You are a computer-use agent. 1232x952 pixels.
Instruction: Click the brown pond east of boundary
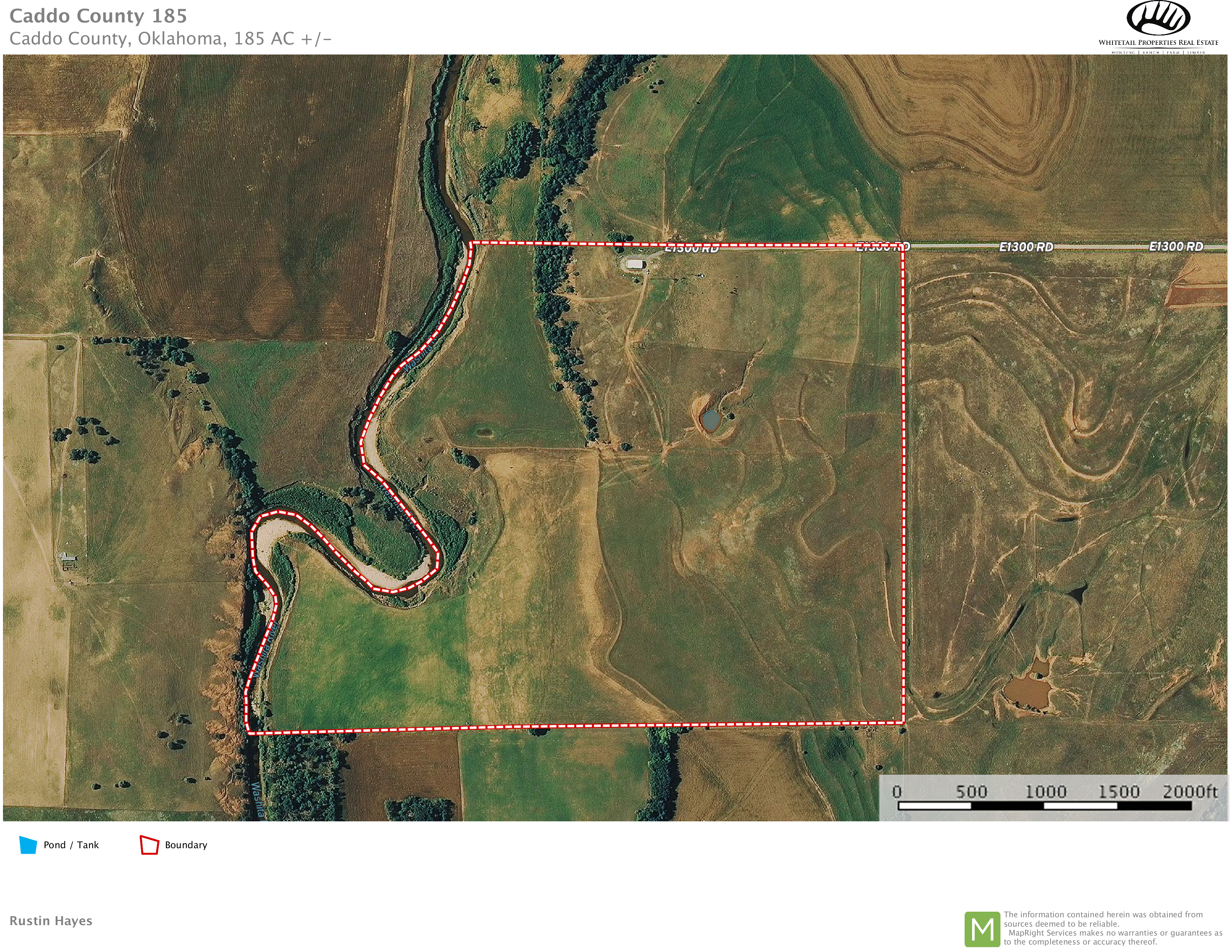(1028, 691)
